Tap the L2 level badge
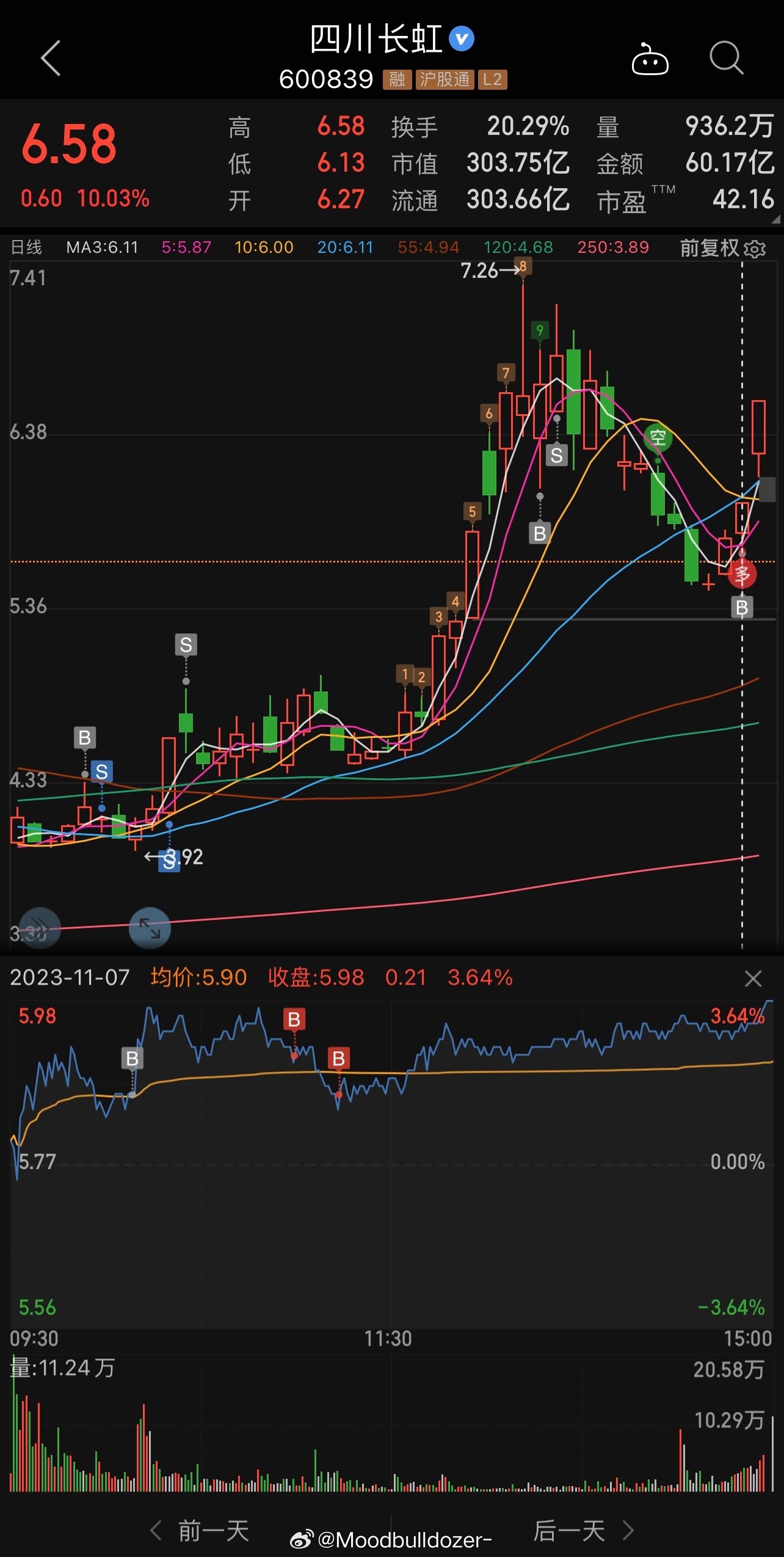The height and width of the screenshot is (1557, 784). [x=492, y=79]
